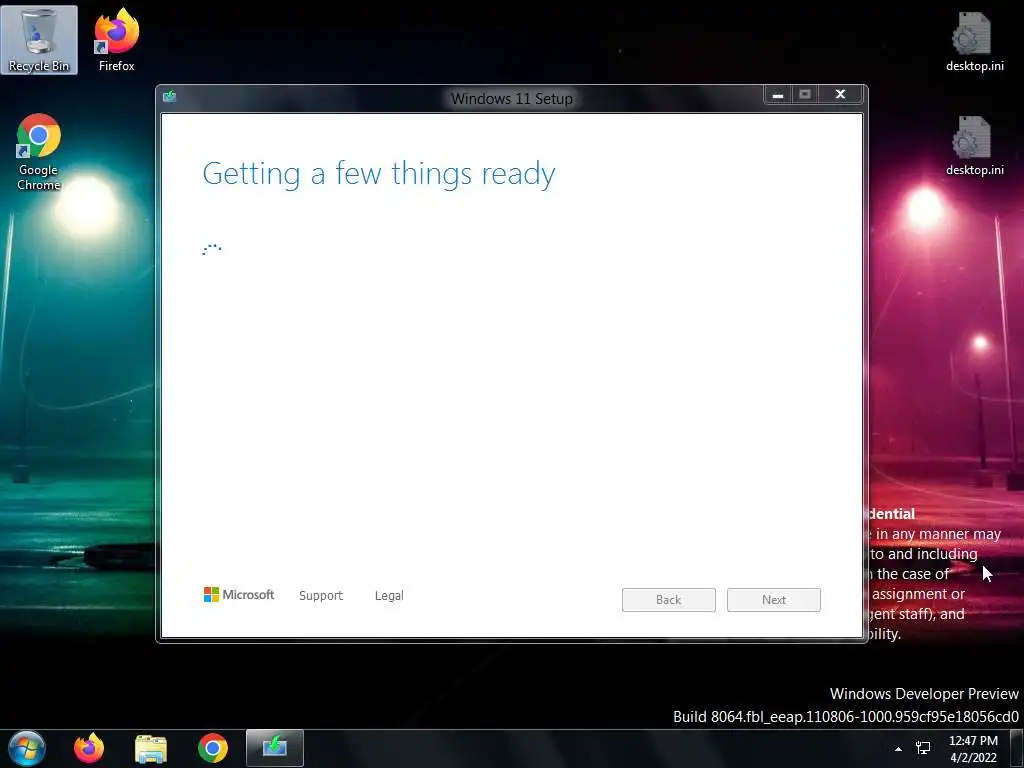The width and height of the screenshot is (1024, 768).
Task: Select the Firefox desktop shortcut
Action: [116, 40]
